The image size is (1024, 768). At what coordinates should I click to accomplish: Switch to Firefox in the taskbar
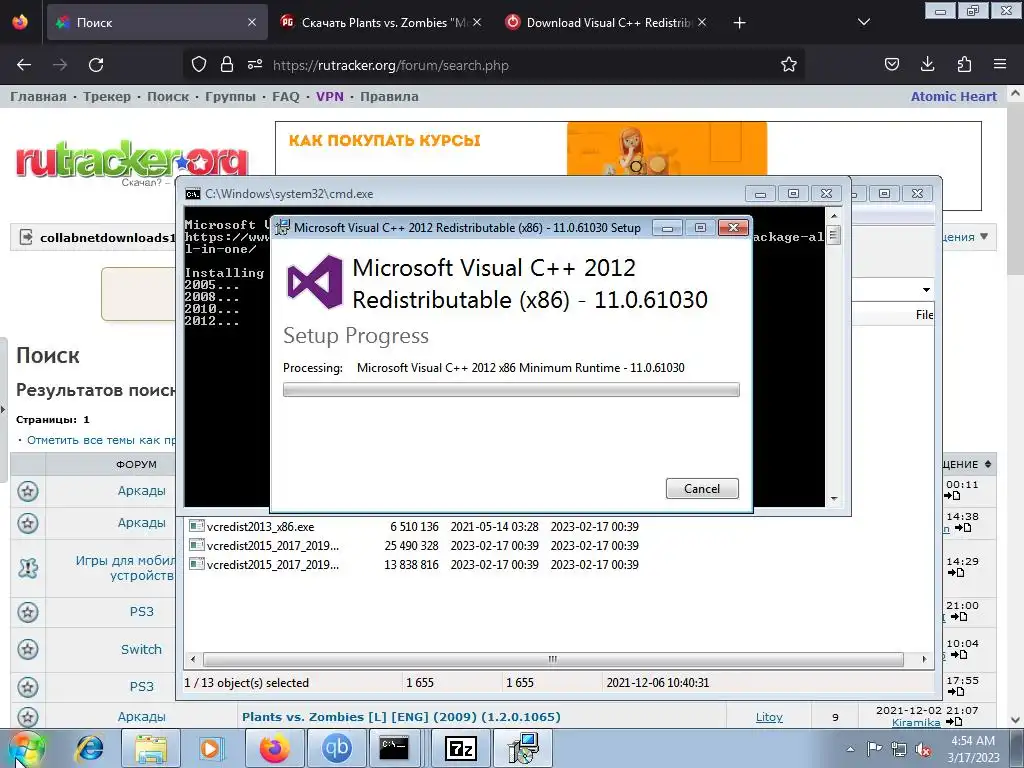274,748
